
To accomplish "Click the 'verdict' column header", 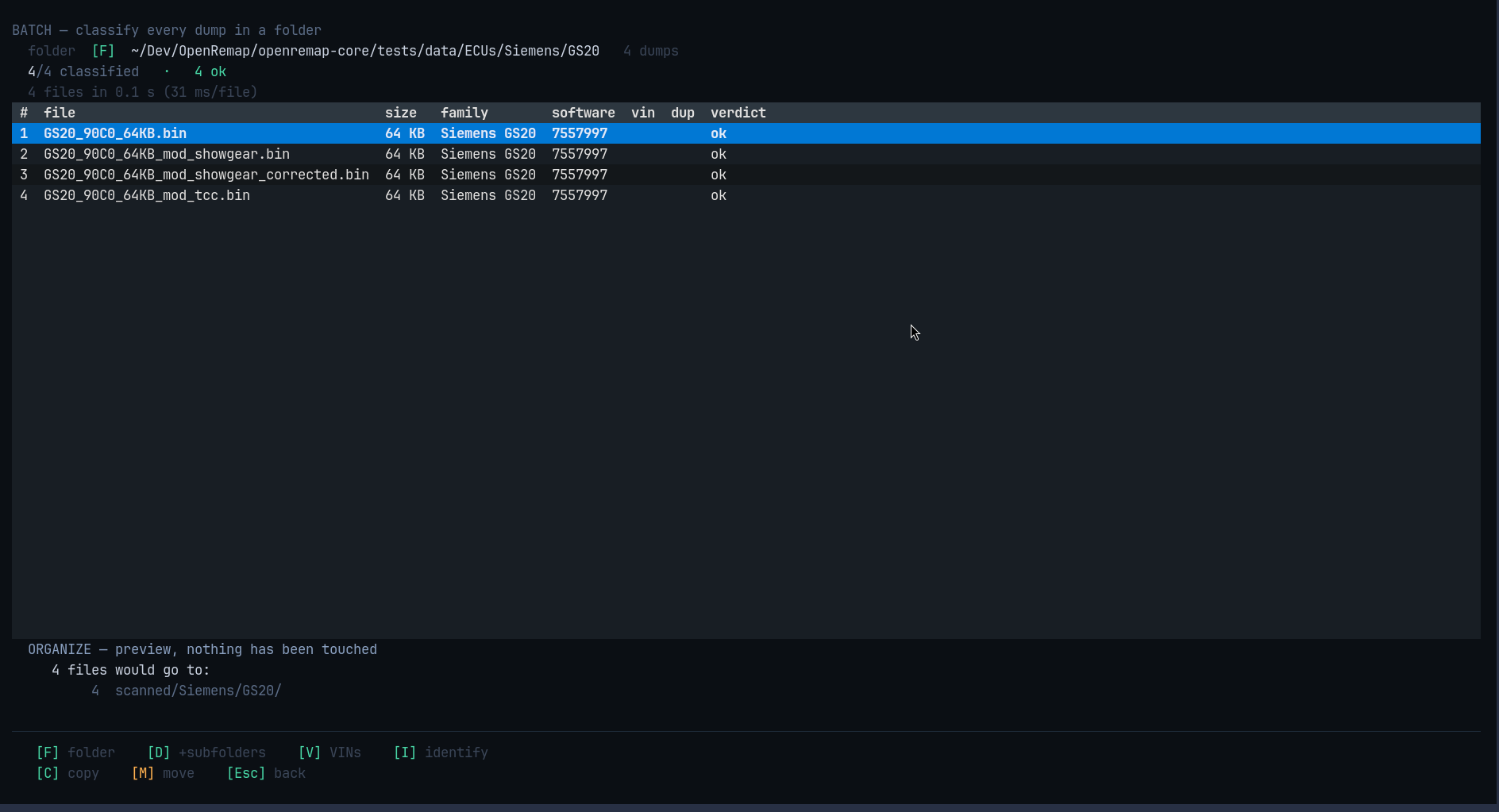I will 738,113.
